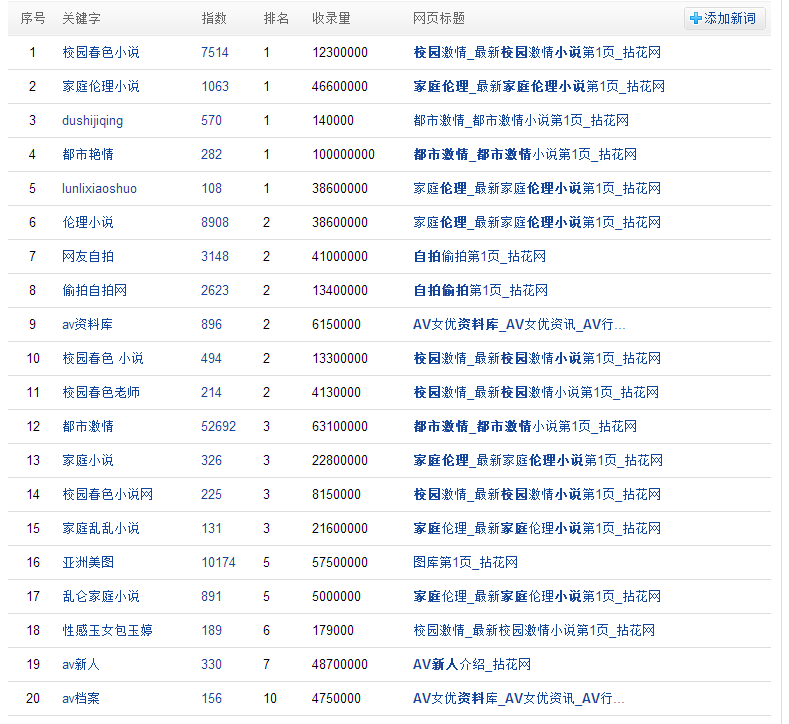Open keyword link 乱仑家庭小说
The image size is (789, 724).
coord(101,596)
